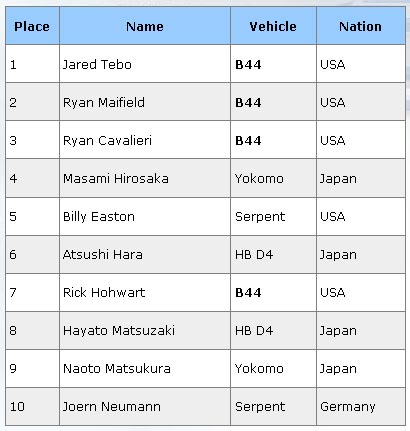This screenshot has width=410, height=431.
Task: Click the bold B44 vehicle for Jared Tebo
Action: 248,64
